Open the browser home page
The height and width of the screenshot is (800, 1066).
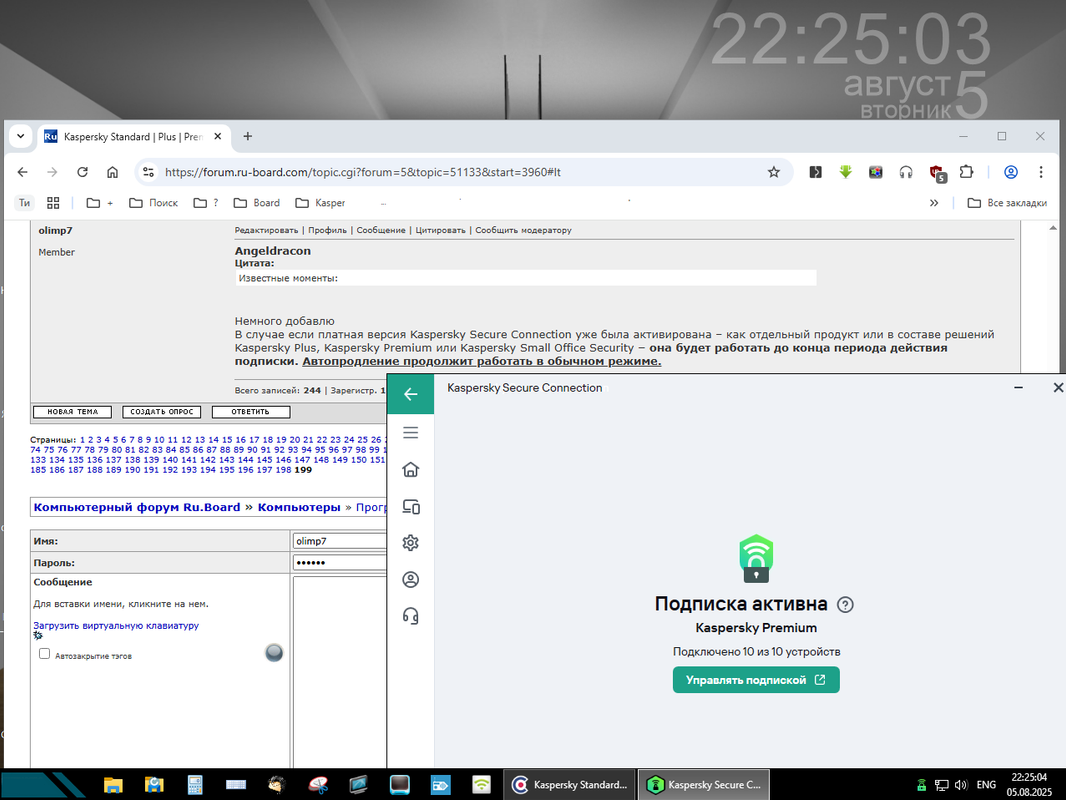(112, 172)
